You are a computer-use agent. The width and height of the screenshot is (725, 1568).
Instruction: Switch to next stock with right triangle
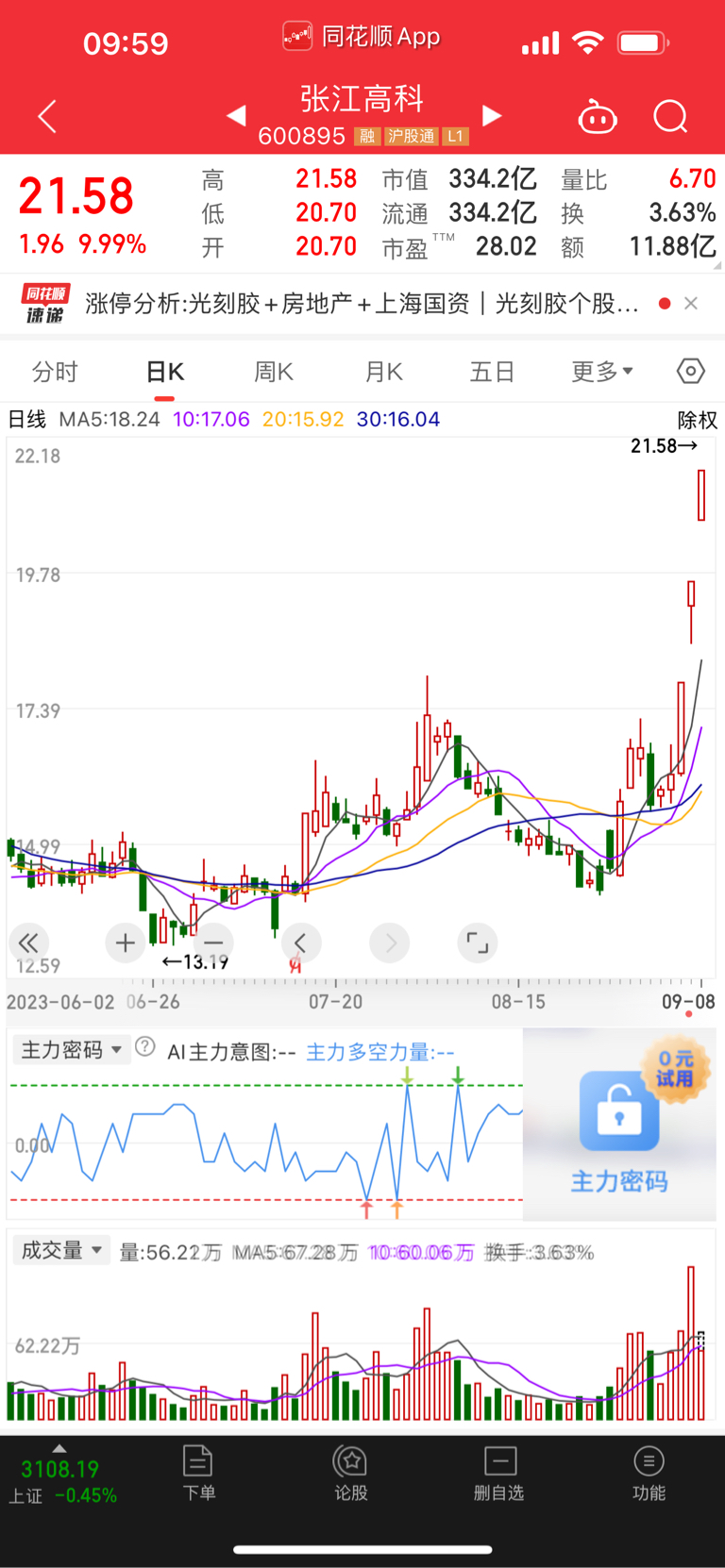(x=492, y=115)
